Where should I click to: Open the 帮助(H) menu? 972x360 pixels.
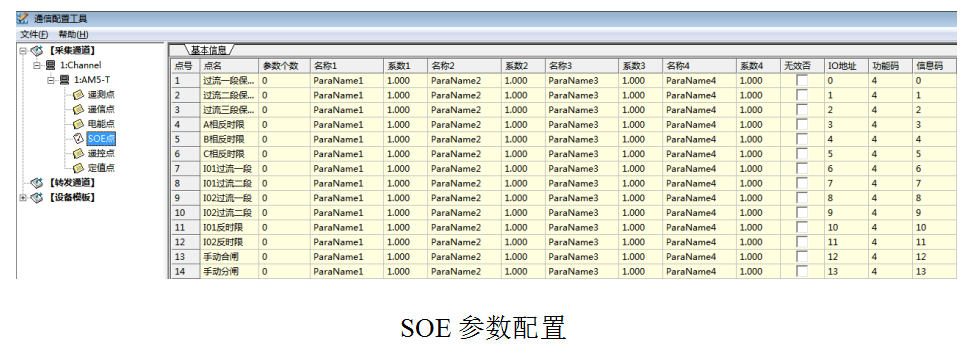pos(73,34)
